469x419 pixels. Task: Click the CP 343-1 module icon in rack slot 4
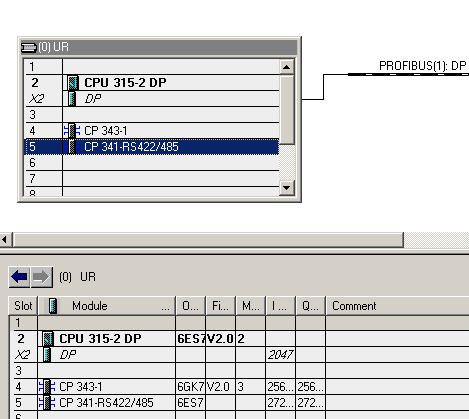72,131
